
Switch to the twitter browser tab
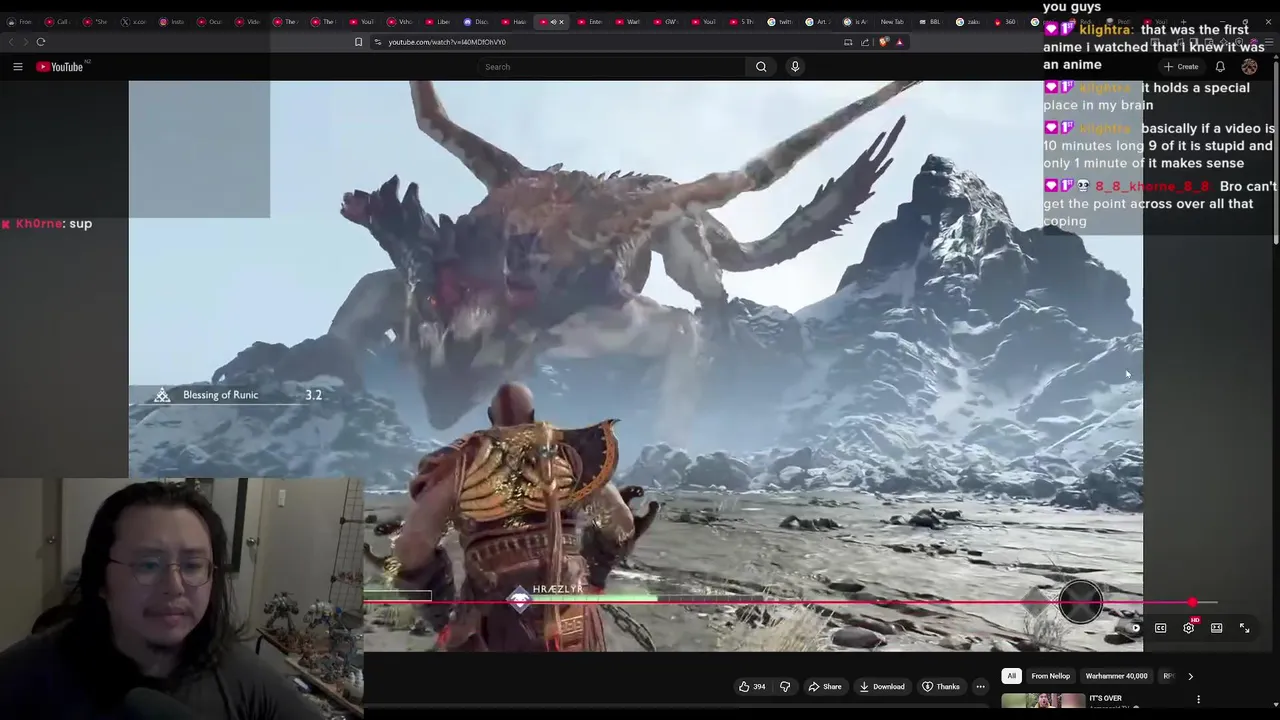[779, 22]
